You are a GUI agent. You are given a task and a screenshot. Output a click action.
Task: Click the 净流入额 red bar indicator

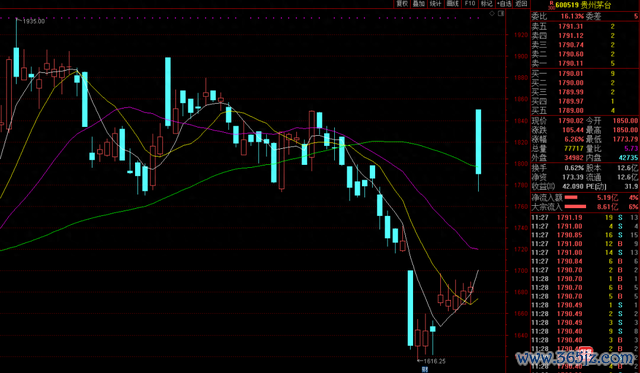(571, 197)
